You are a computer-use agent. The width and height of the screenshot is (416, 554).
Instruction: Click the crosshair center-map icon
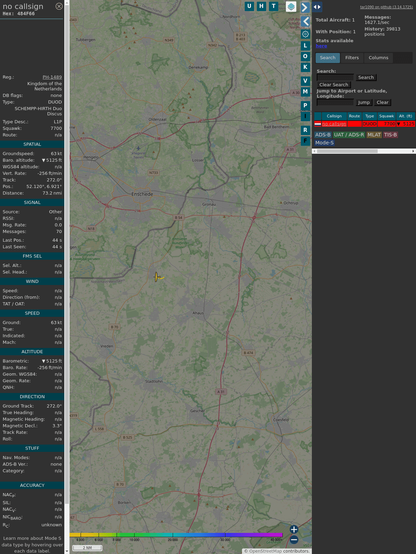click(x=305, y=34)
